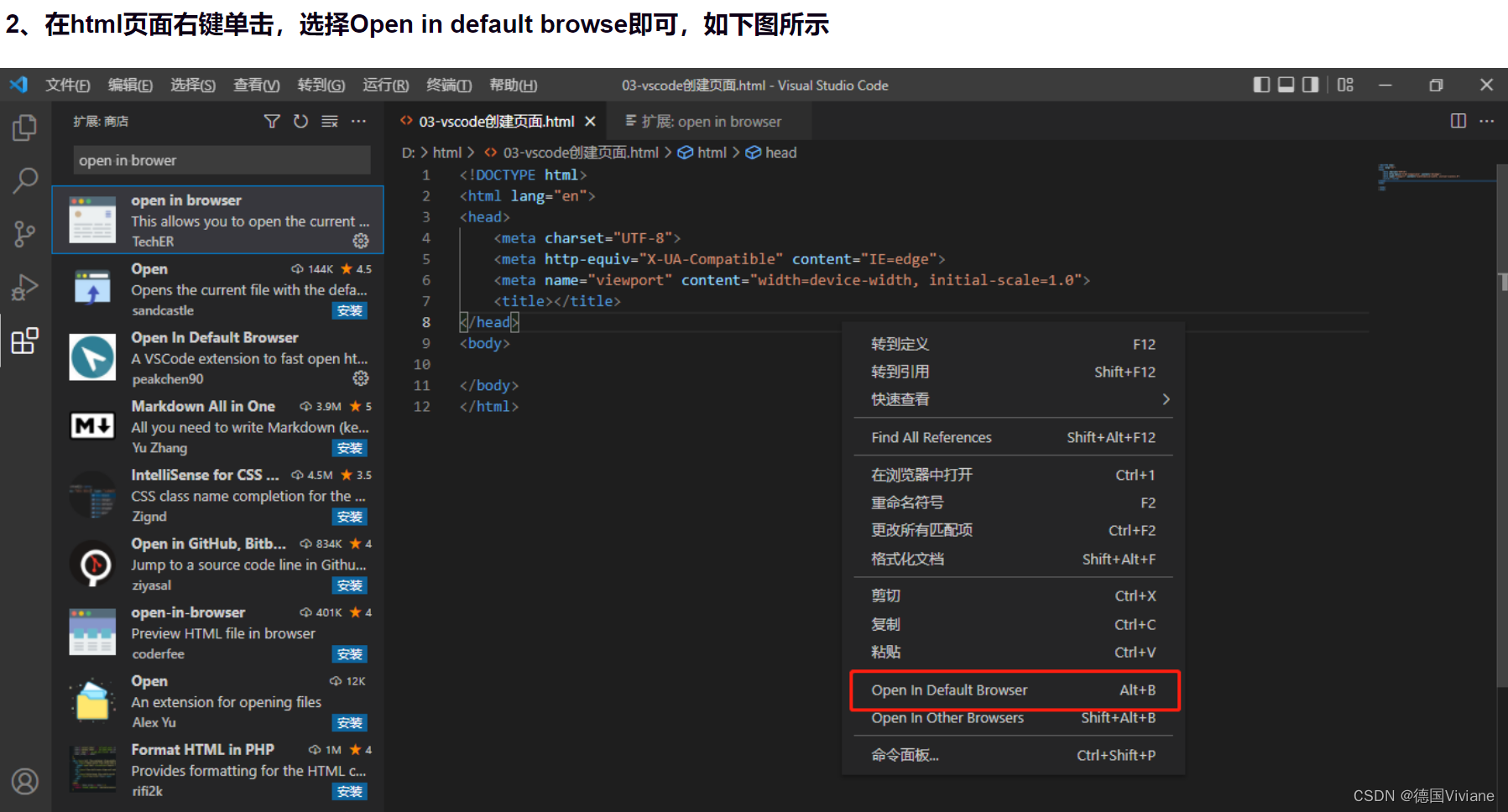Open the Explorer view in activity bar
1508x812 pixels.
pyautogui.click(x=25, y=128)
